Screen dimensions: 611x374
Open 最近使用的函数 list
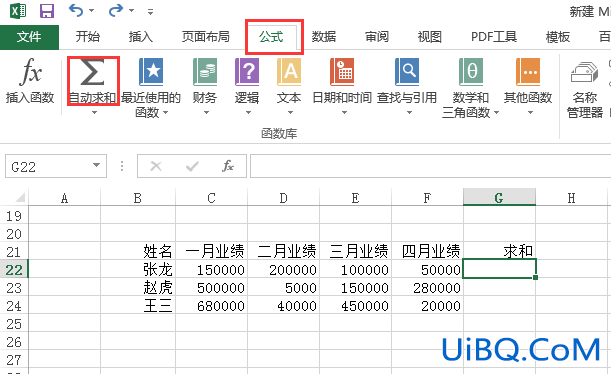(x=151, y=88)
